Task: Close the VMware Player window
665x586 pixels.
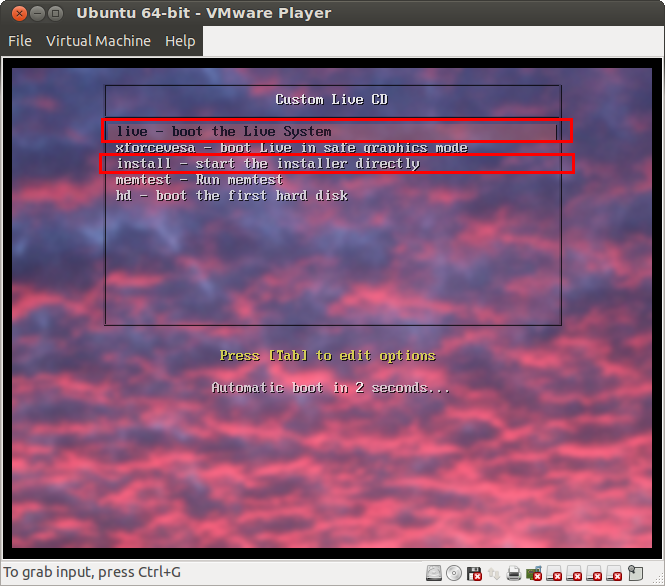Action: (19, 14)
